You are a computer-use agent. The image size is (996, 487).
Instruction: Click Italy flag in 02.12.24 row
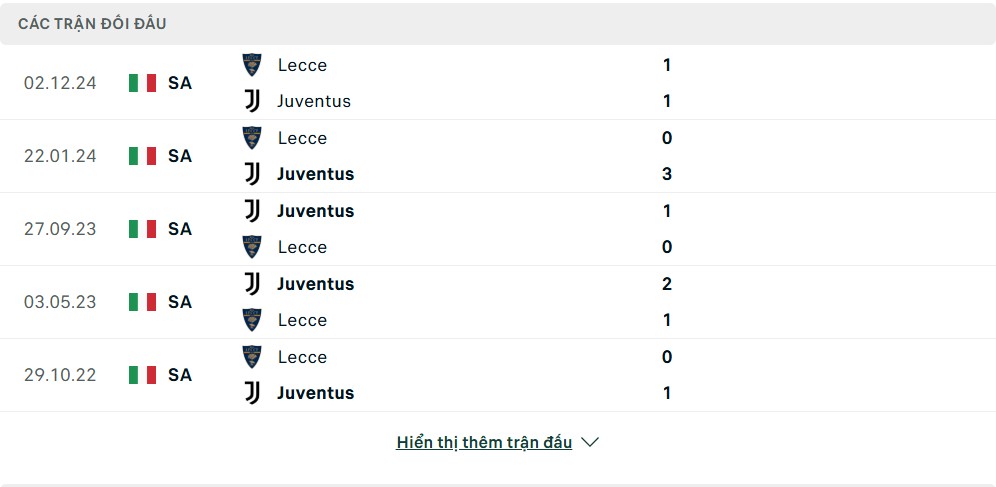pyautogui.click(x=142, y=83)
